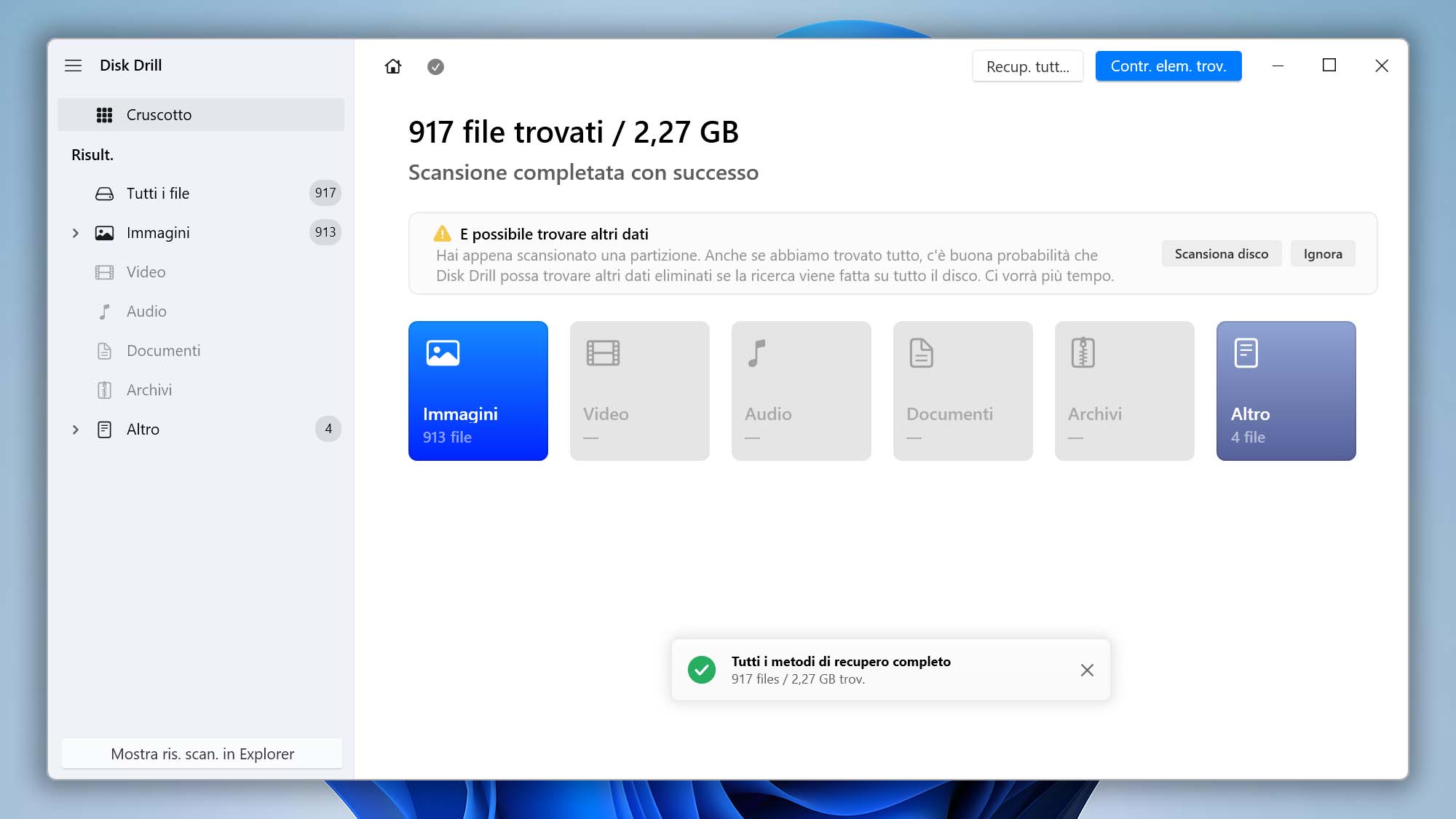Click 'Scansione completata con successo' text
This screenshot has height=819, width=1456.
(x=583, y=173)
